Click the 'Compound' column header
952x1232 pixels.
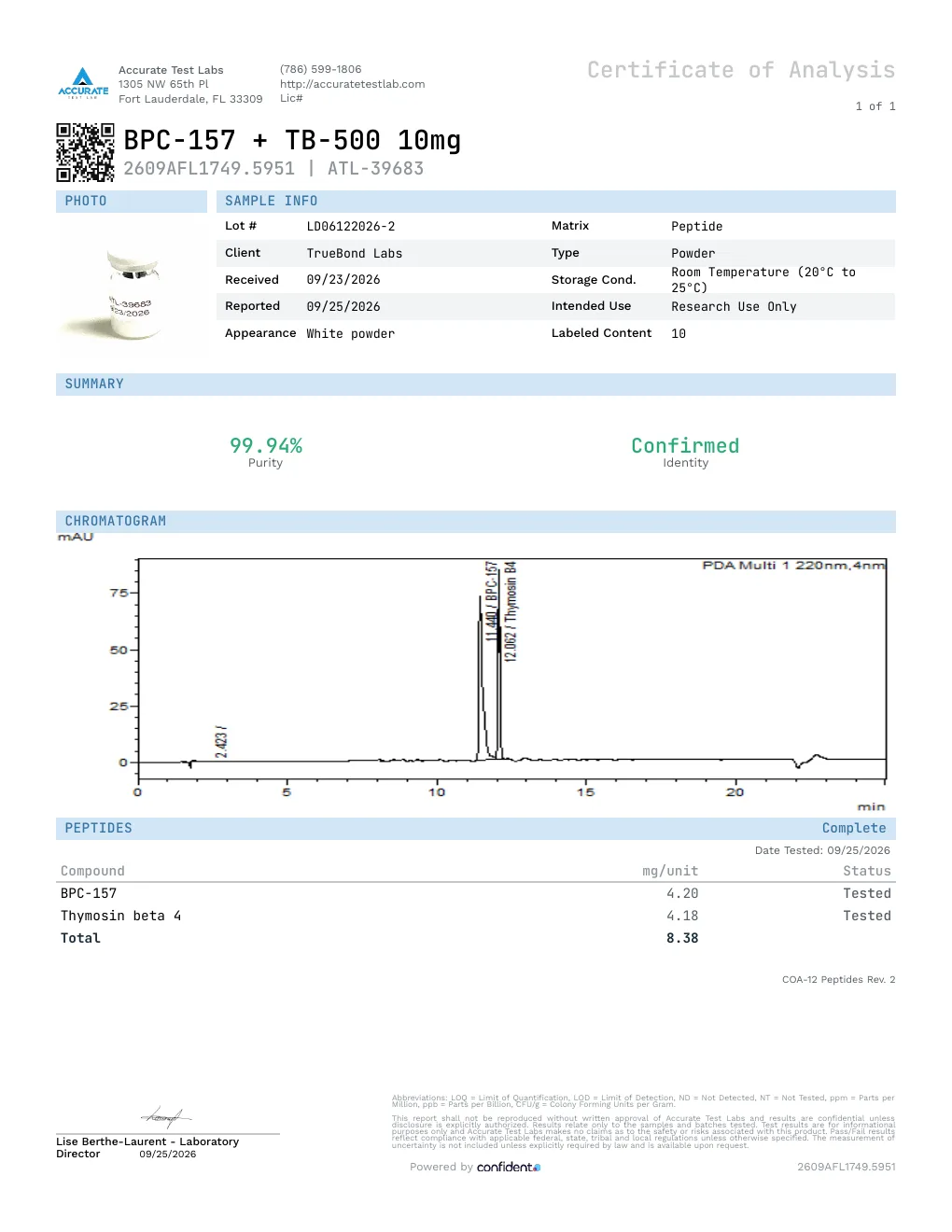coord(92,872)
